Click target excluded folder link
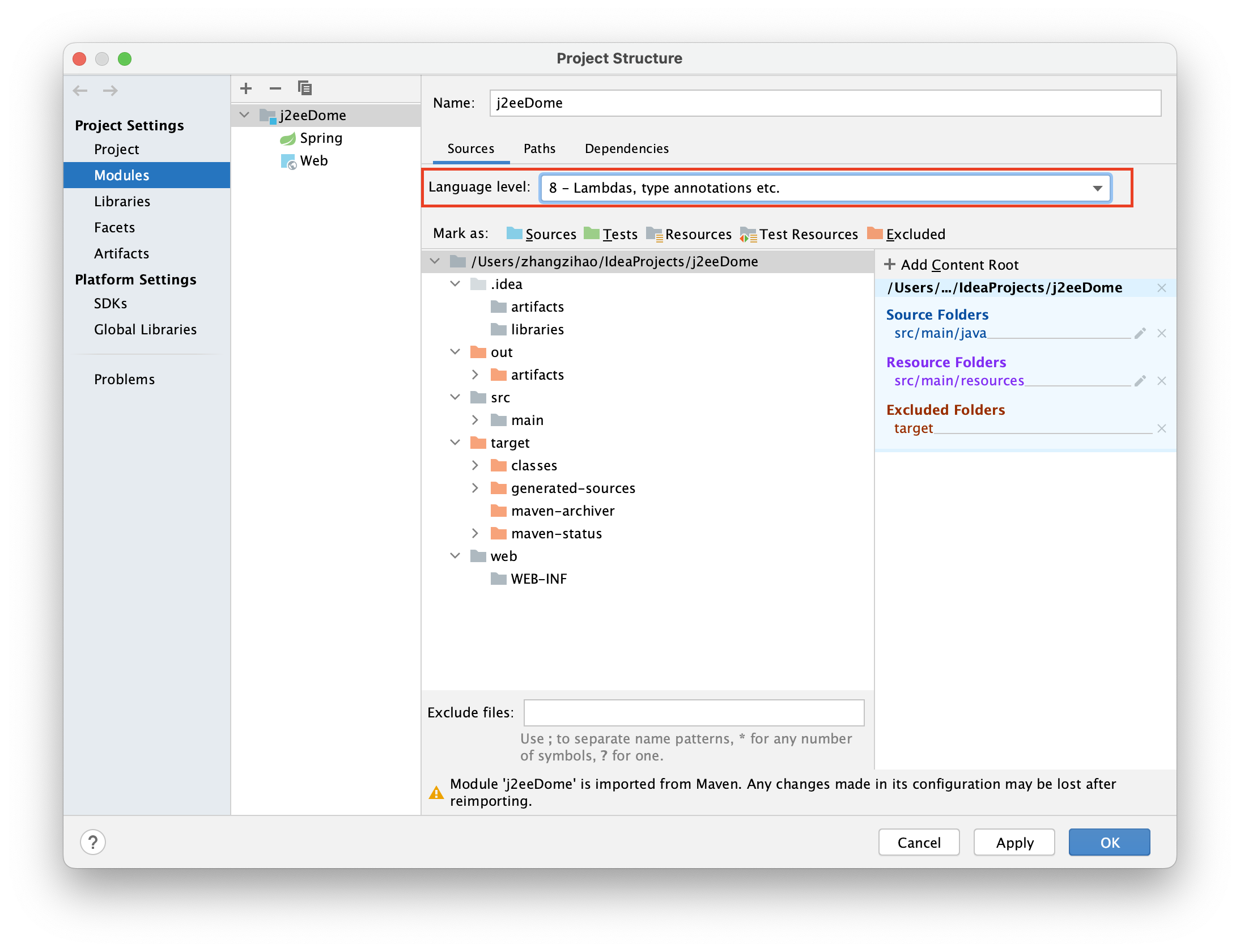Image resolution: width=1240 pixels, height=952 pixels. (913, 428)
